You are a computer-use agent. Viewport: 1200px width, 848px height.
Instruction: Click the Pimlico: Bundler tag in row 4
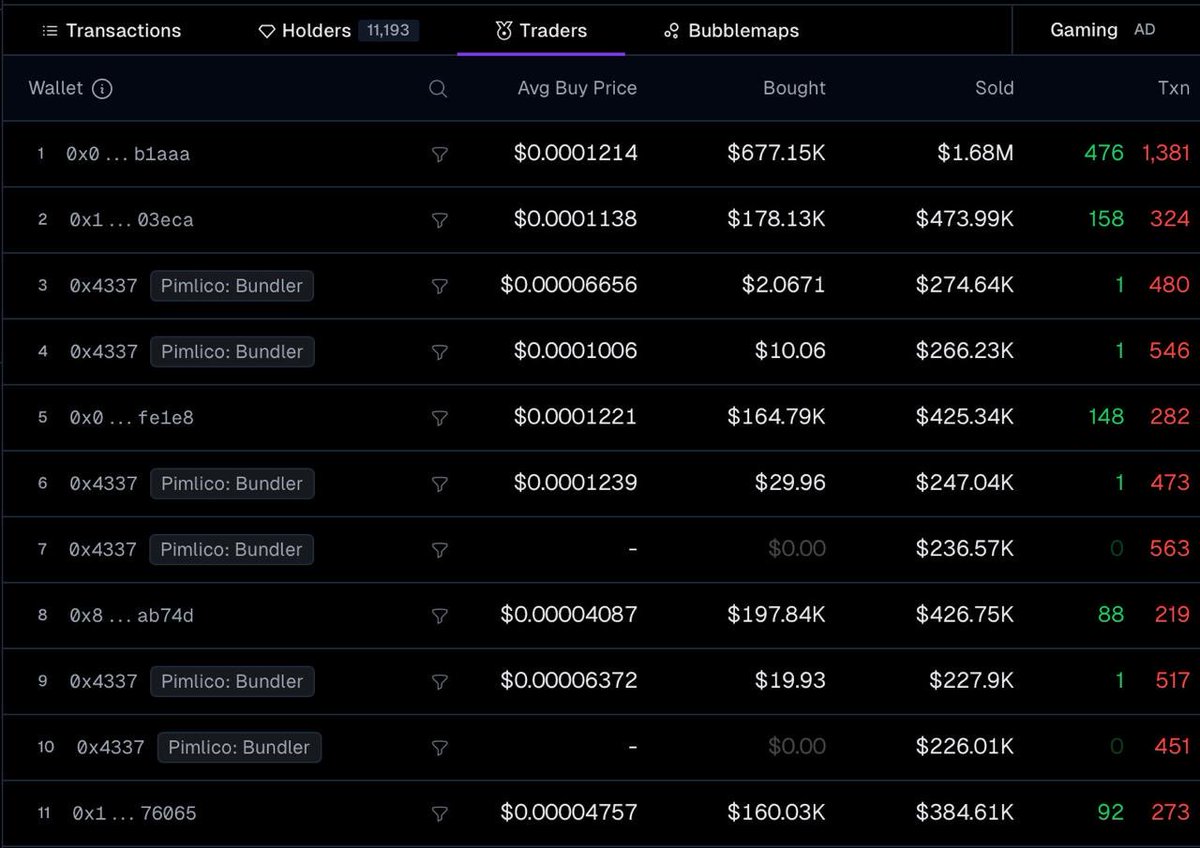(x=232, y=352)
